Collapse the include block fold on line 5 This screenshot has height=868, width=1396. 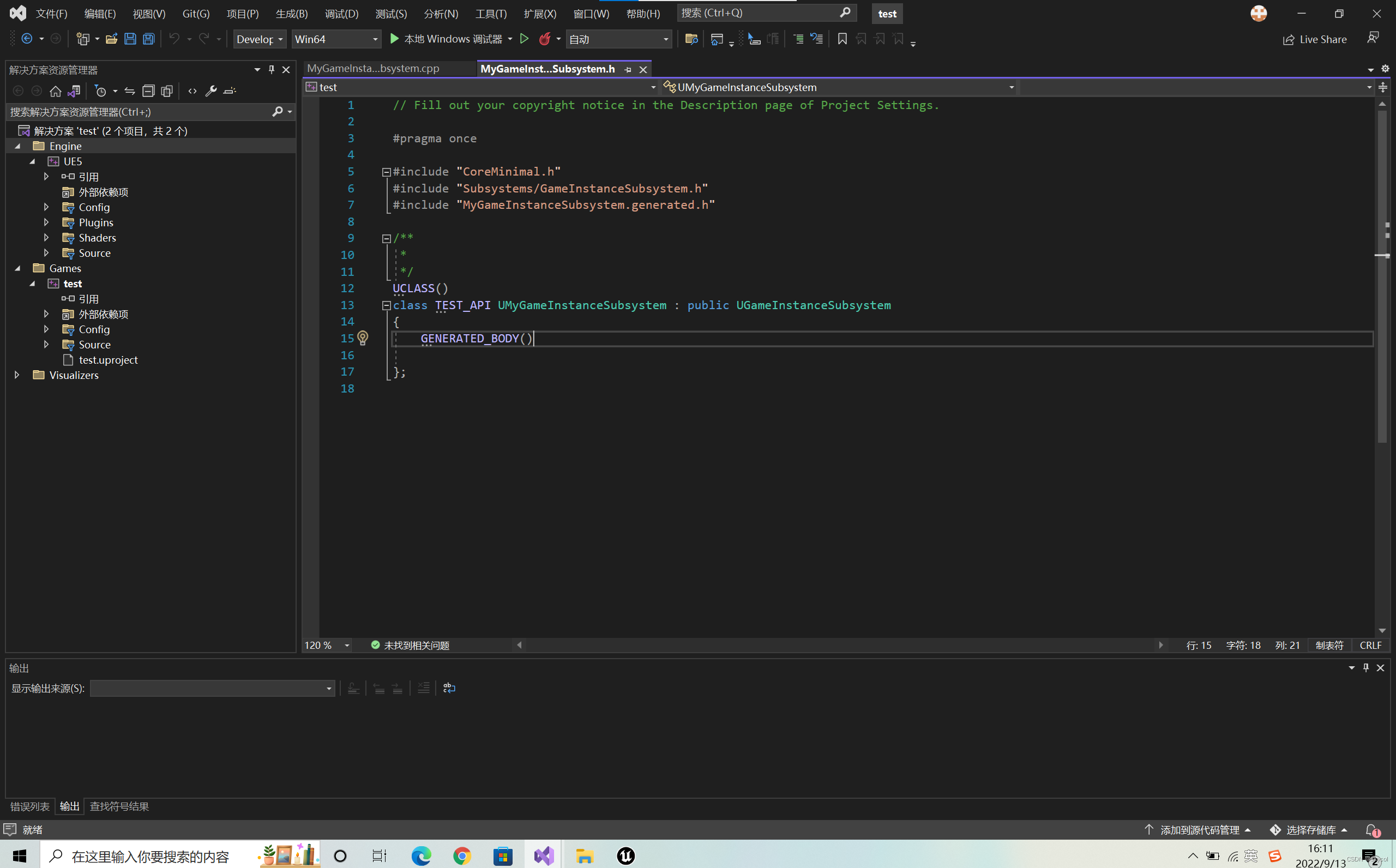[386, 172]
